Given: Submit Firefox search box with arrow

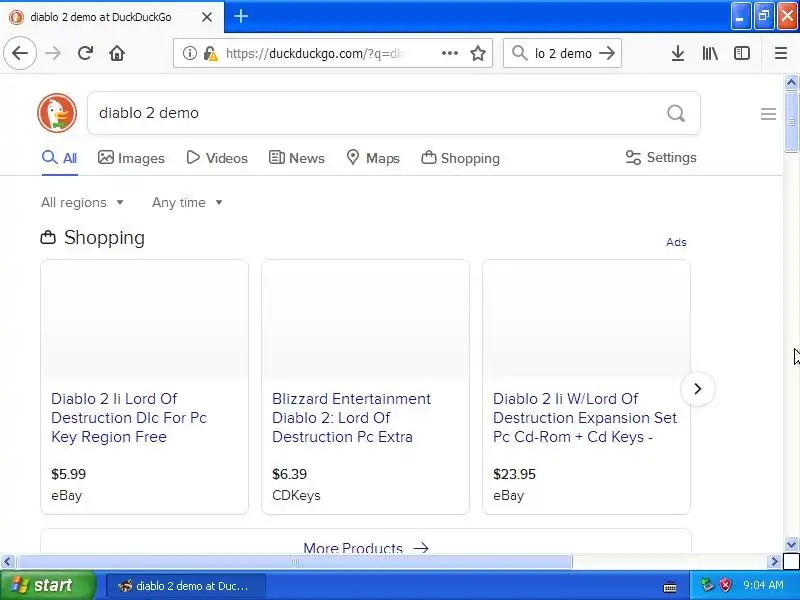Looking at the screenshot, I should tap(607, 53).
